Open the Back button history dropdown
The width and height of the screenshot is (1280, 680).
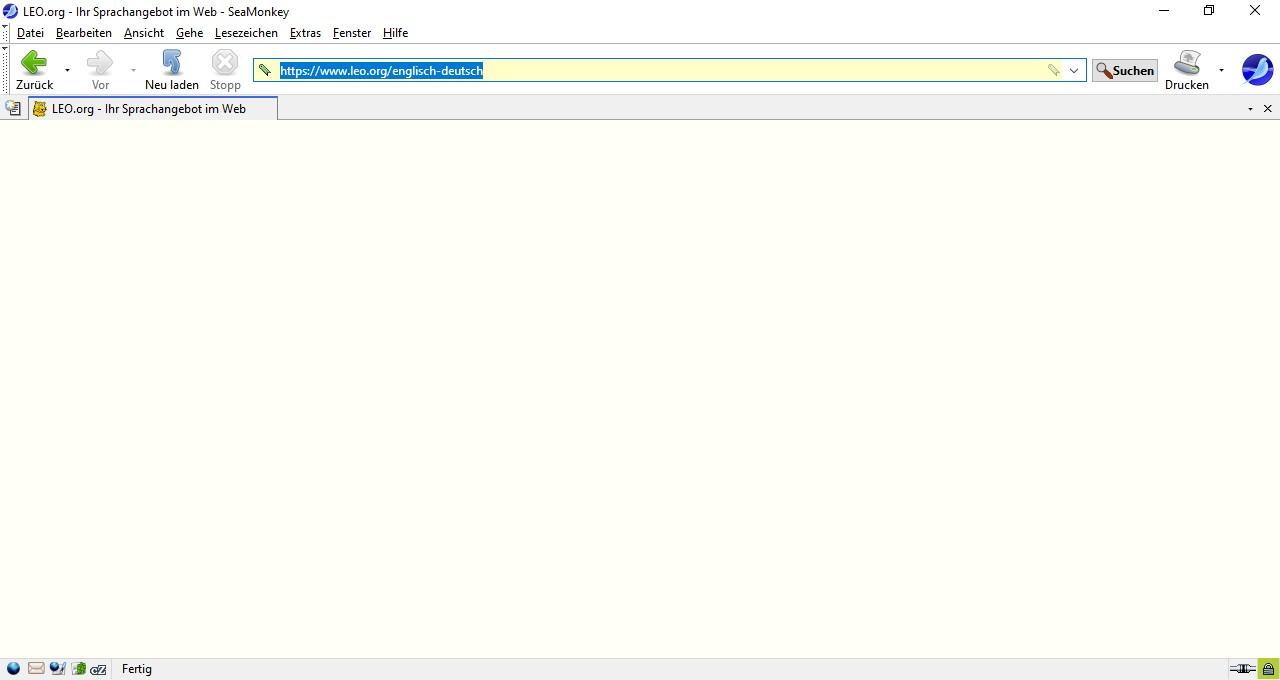66,70
